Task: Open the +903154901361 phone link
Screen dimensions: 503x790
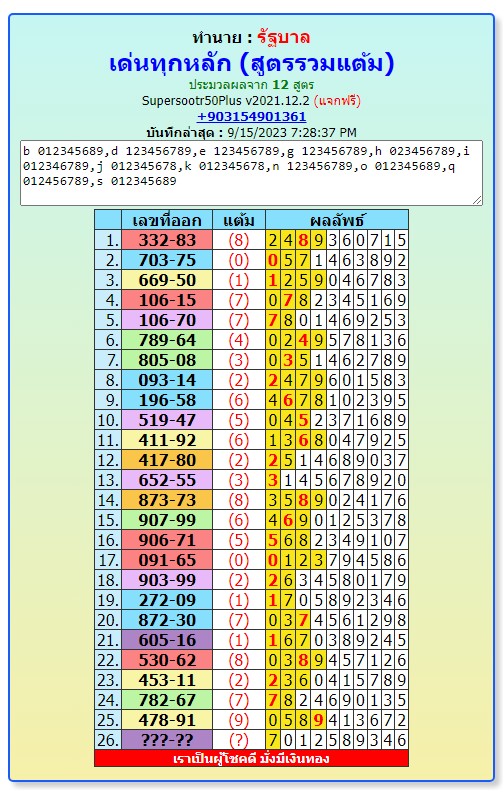Action: point(252,116)
